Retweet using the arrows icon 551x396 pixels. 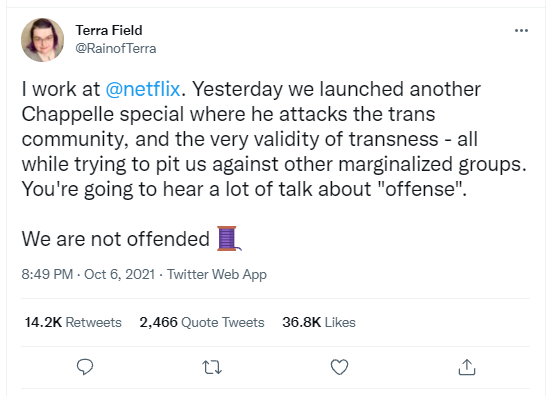tap(212, 367)
